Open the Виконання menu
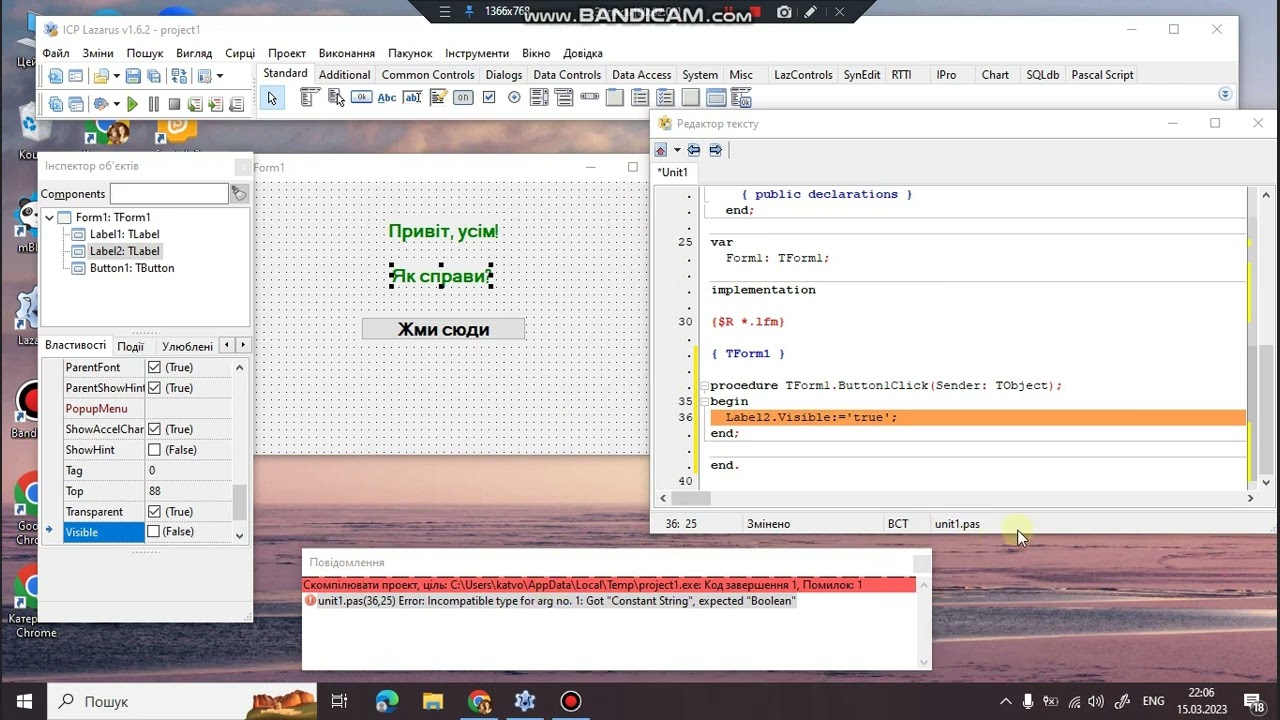The width and height of the screenshot is (1280, 720). point(347,53)
